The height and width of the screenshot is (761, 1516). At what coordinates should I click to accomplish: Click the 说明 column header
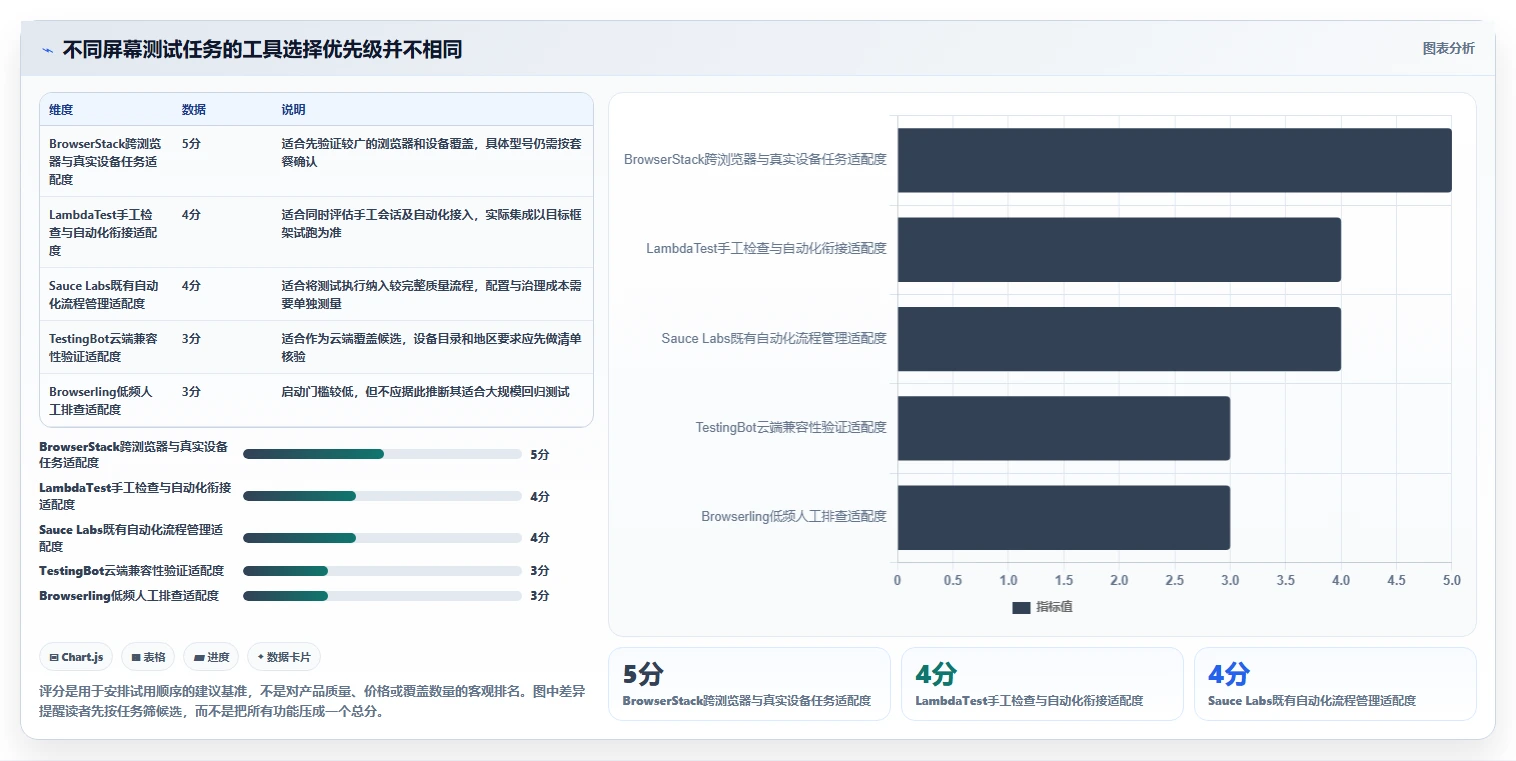[x=293, y=110]
